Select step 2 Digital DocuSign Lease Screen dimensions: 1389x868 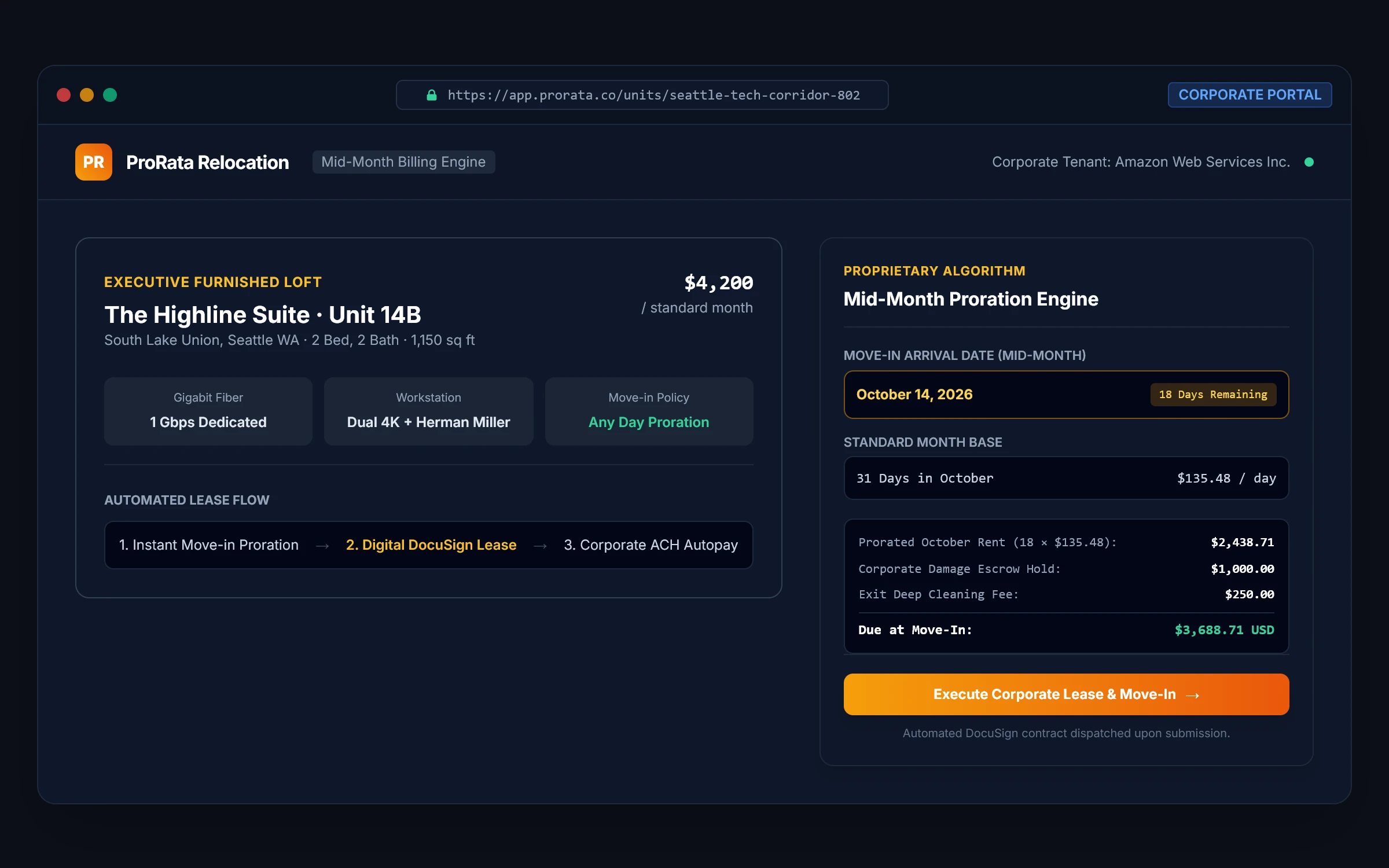click(x=431, y=545)
